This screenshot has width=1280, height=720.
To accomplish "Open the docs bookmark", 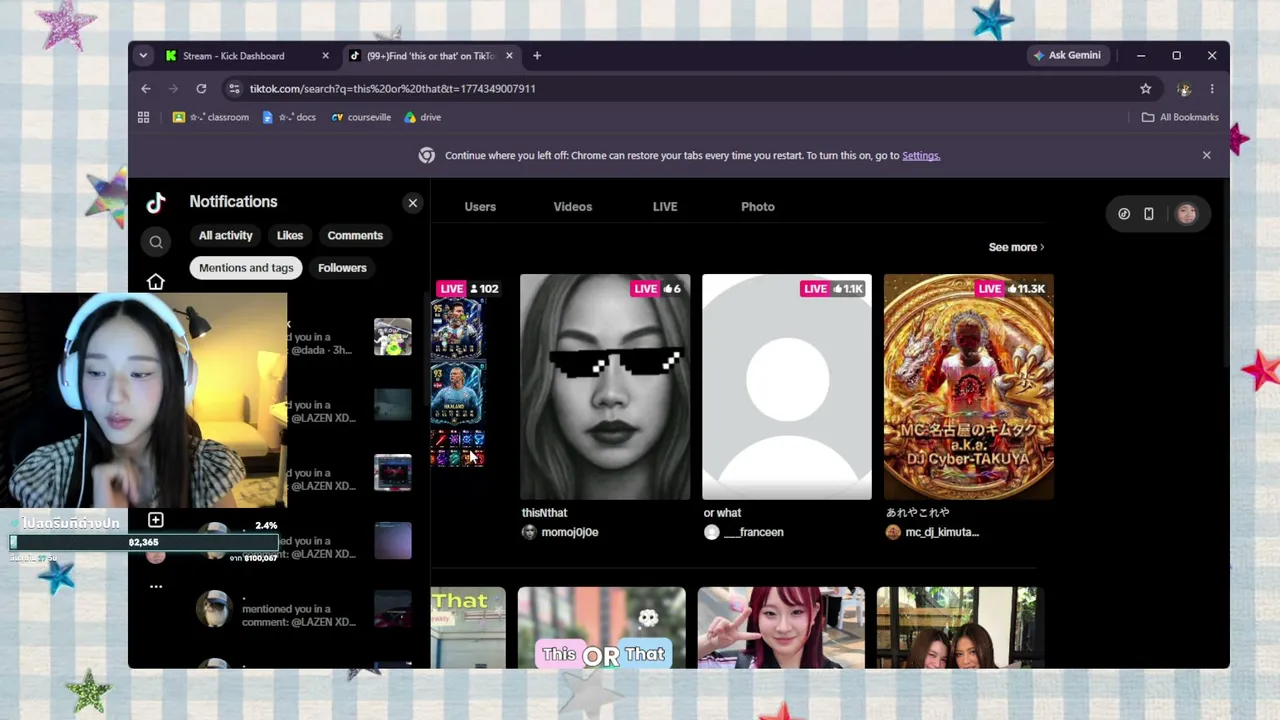I will [x=289, y=117].
